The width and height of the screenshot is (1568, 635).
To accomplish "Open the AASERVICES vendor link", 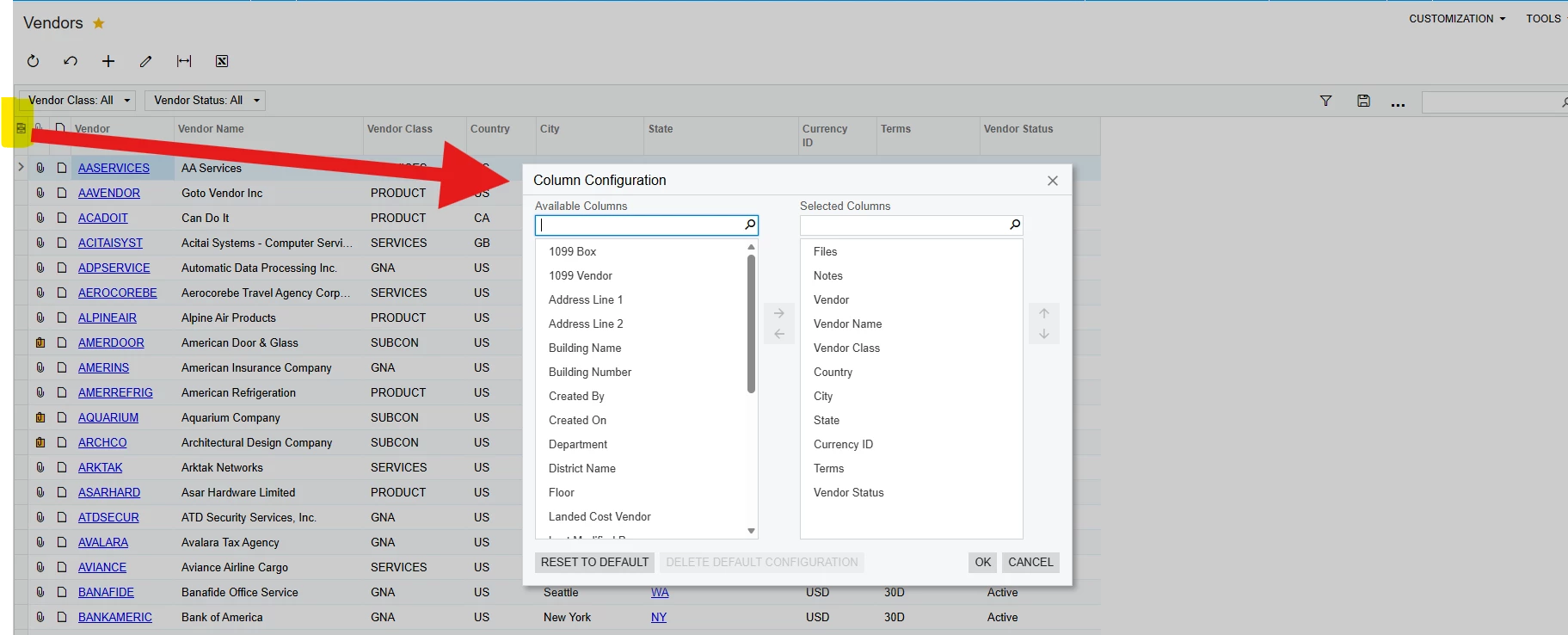I will pyautogui.click(x=114, y=168).
